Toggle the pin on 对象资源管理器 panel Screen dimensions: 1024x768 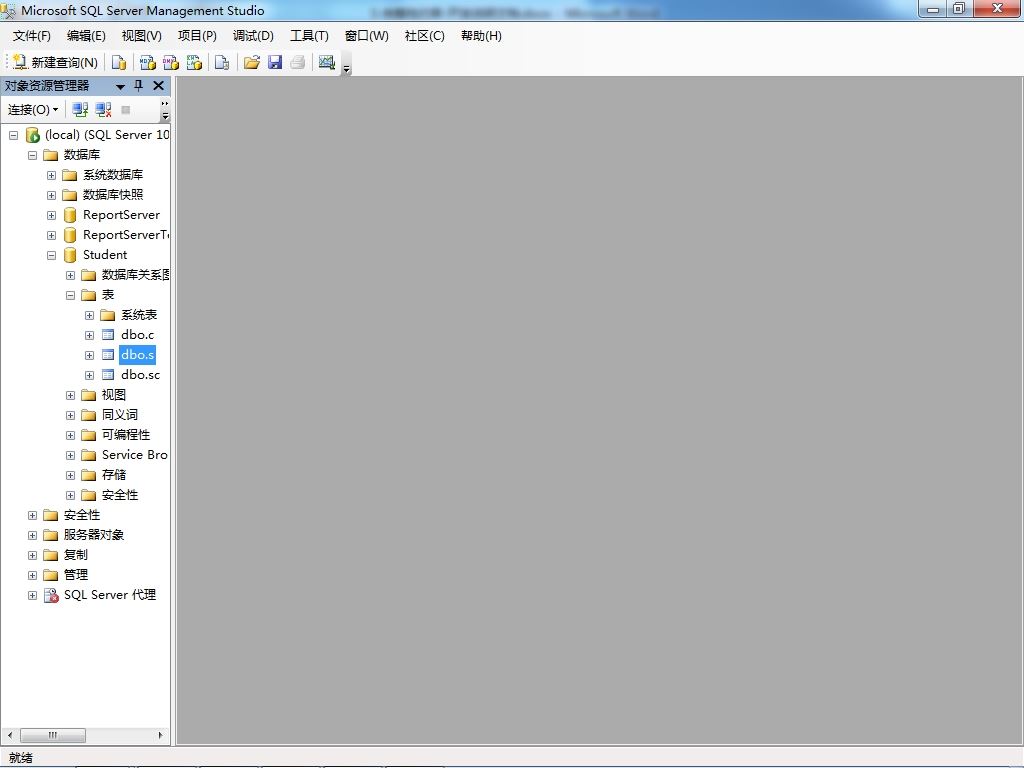[138, 86]
